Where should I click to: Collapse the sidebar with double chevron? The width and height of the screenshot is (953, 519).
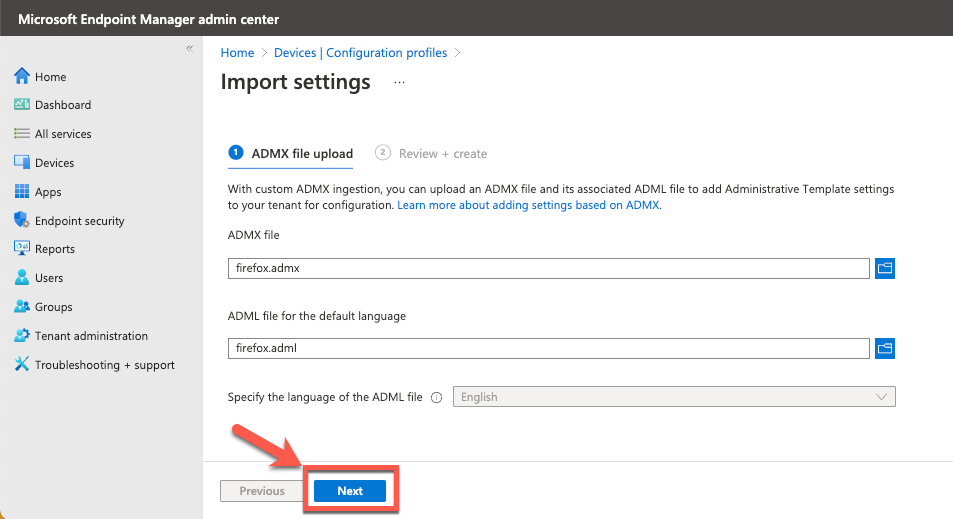coord(190,49)
